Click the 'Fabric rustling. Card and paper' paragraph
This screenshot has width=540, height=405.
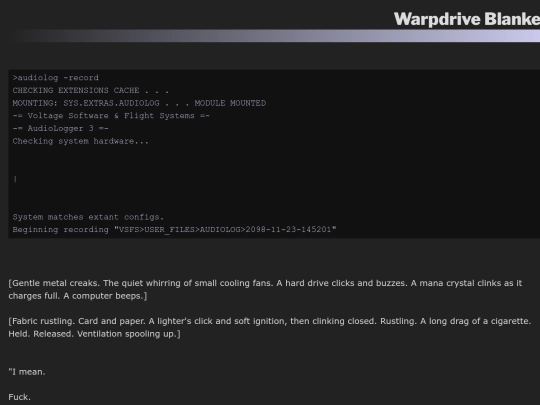point(270,328)
